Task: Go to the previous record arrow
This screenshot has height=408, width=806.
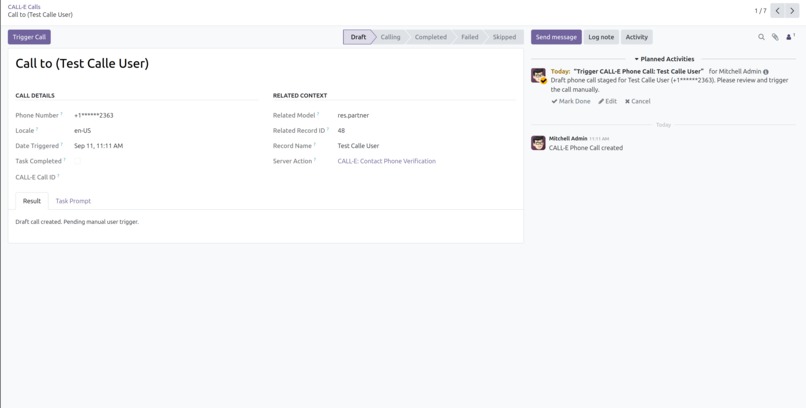Action: pyautogui.click(x=777, y=11)
